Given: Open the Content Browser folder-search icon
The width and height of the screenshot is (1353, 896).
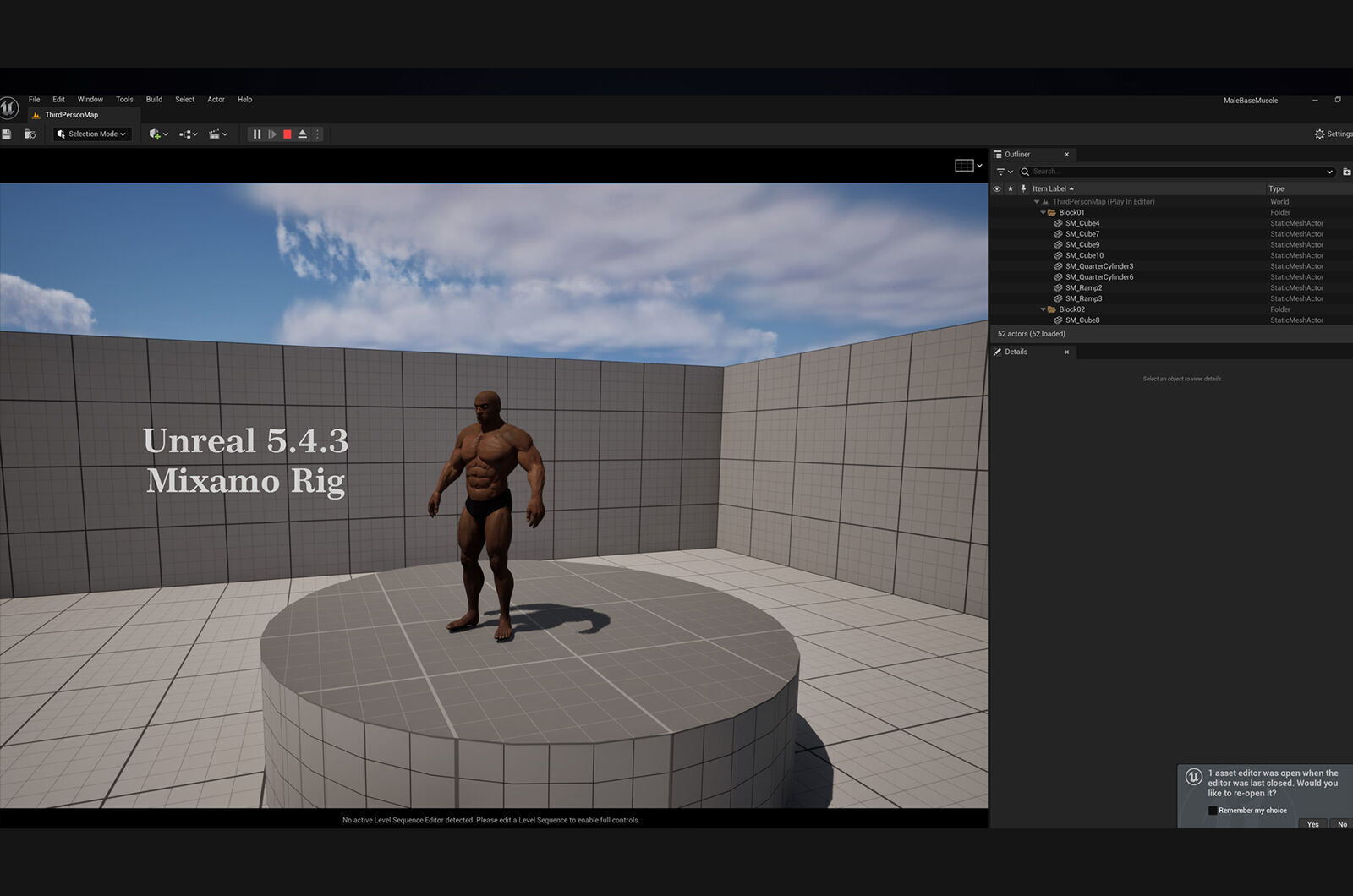Looking at the screenshot, I should point(30,134).
